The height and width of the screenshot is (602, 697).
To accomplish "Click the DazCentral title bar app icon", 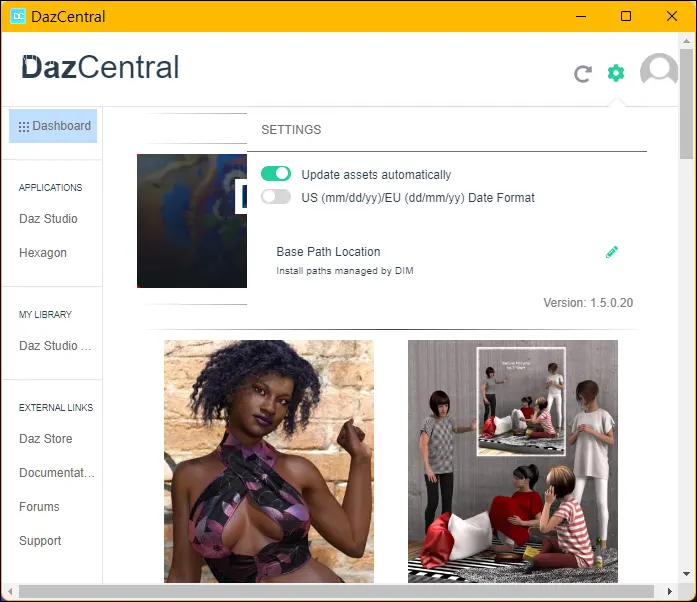I will pos(18,16).
